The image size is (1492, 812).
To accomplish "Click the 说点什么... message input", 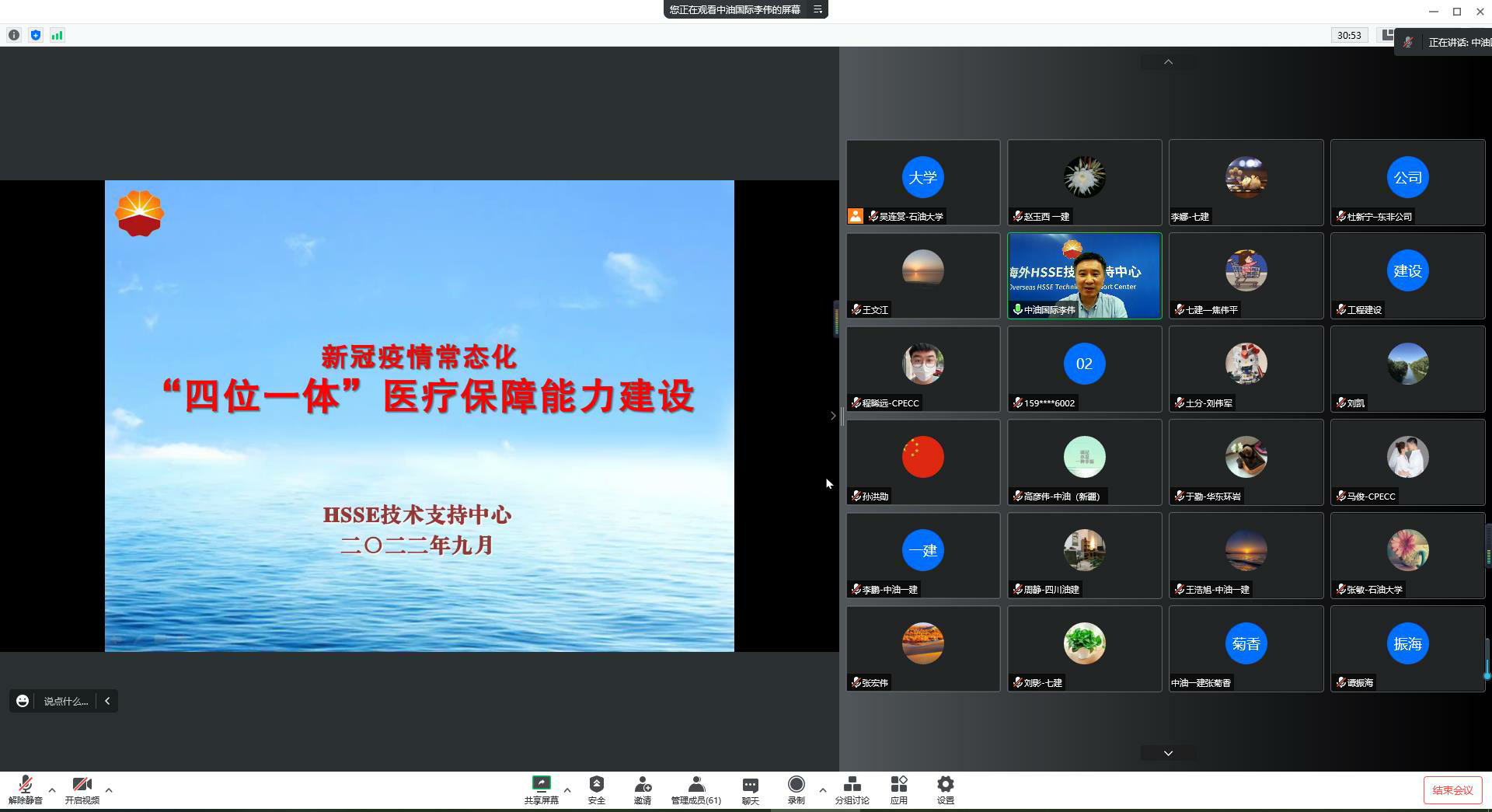I will (x=65, y=701).
